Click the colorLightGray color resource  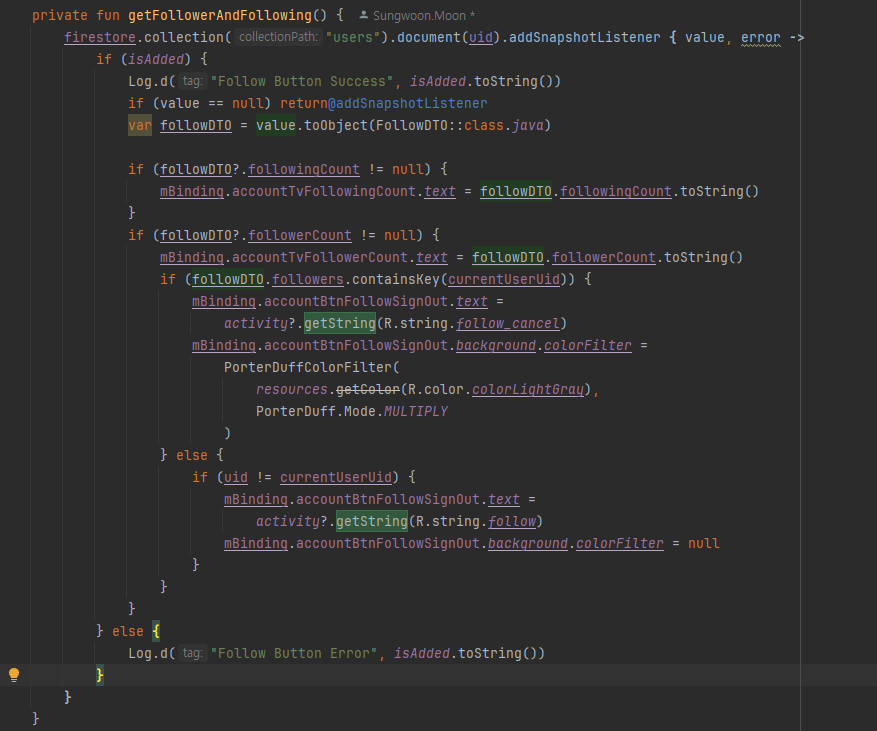(x=528, y=389)
